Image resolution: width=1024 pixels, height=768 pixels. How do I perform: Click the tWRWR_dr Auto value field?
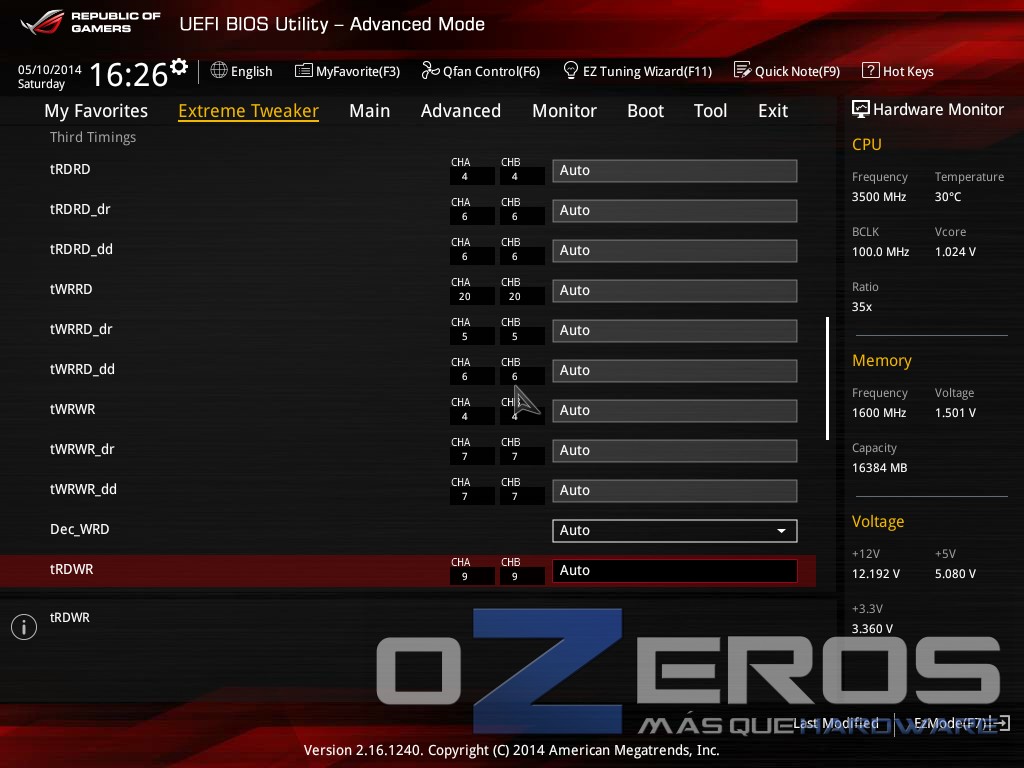tap(675, 451)
